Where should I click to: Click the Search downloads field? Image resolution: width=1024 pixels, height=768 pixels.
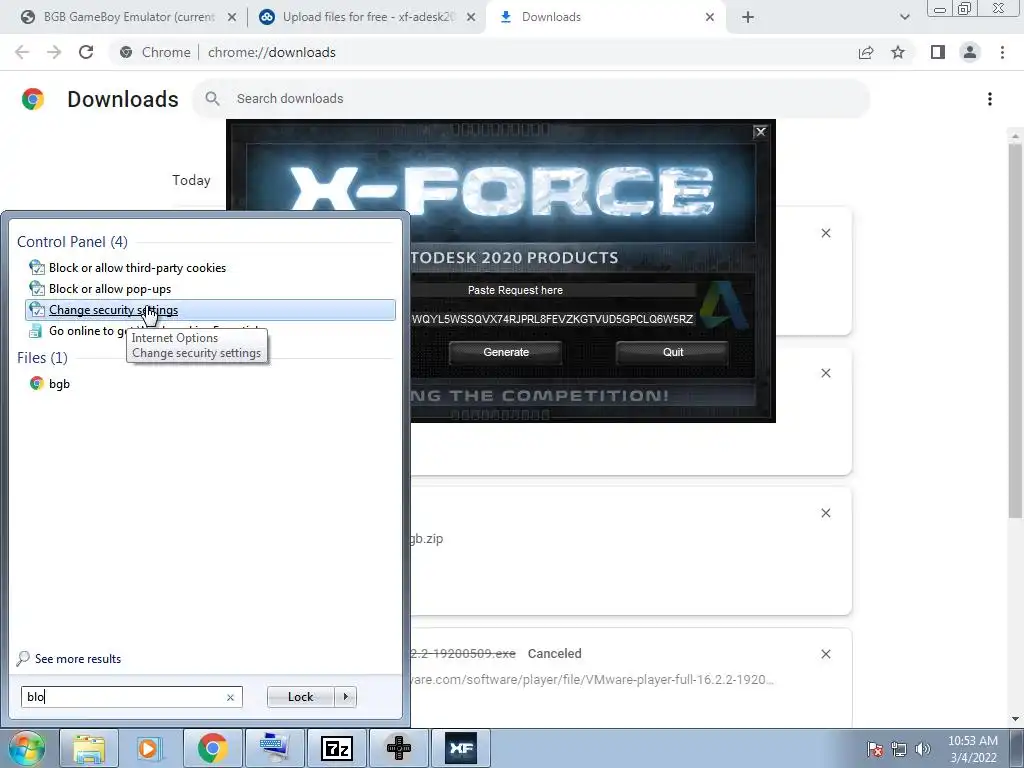point(530,99)
